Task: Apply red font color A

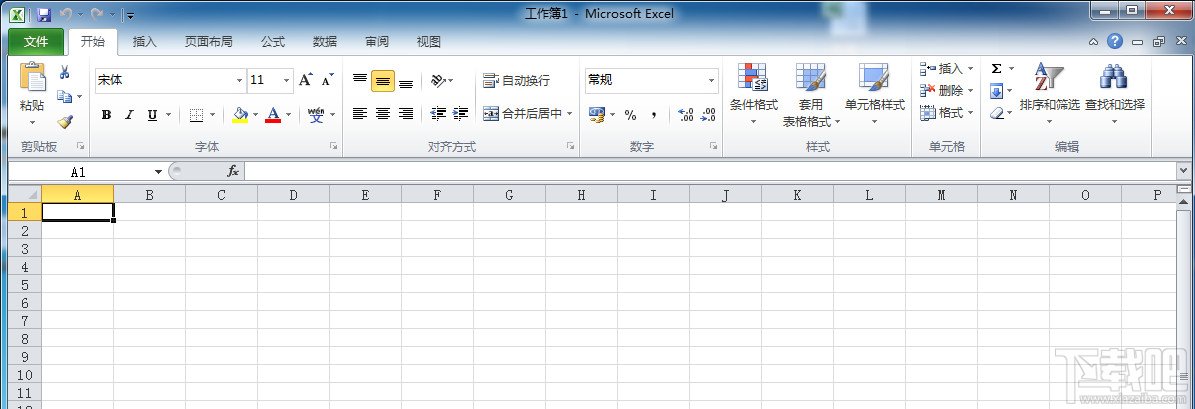Action: click(x=273, y=115)
